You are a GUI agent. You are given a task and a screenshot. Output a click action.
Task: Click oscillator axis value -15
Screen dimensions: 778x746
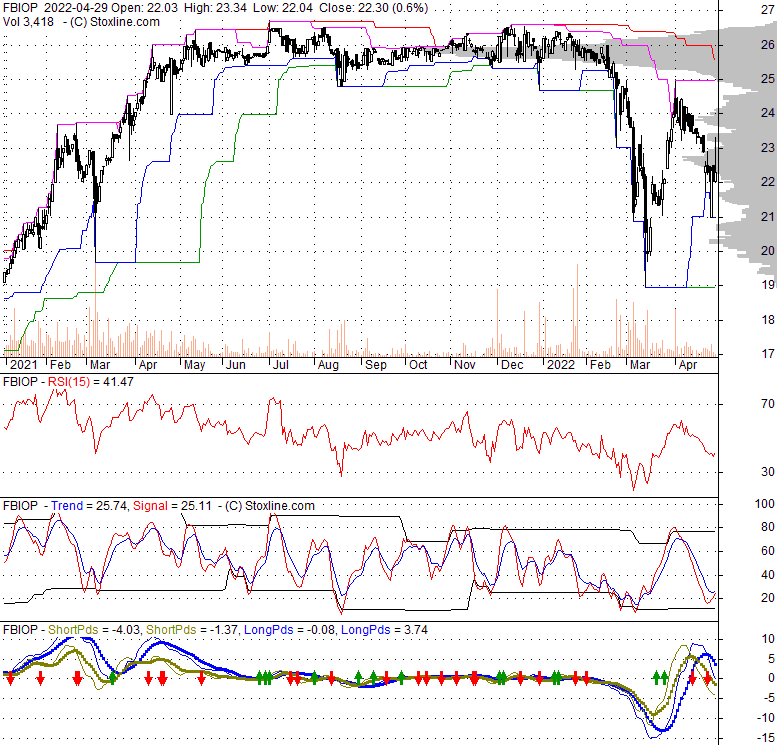(x=766, y=738)
